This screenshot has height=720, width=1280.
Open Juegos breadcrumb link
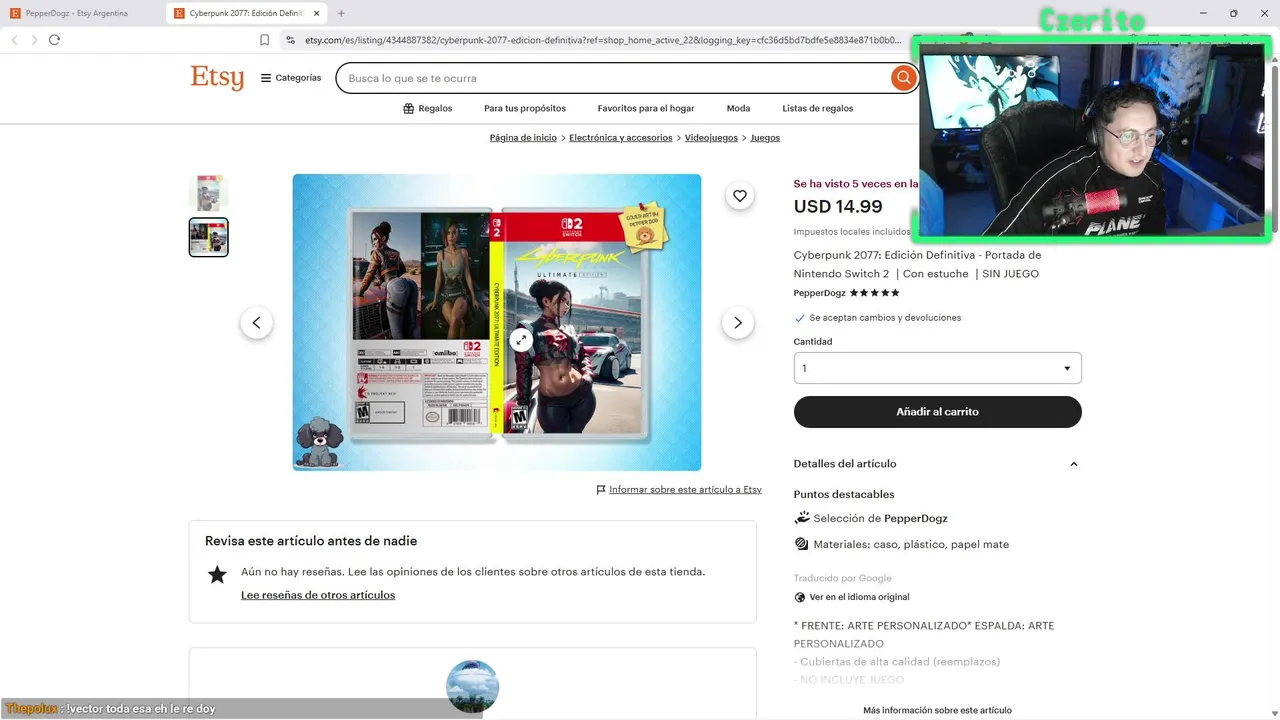coord(765,138)
